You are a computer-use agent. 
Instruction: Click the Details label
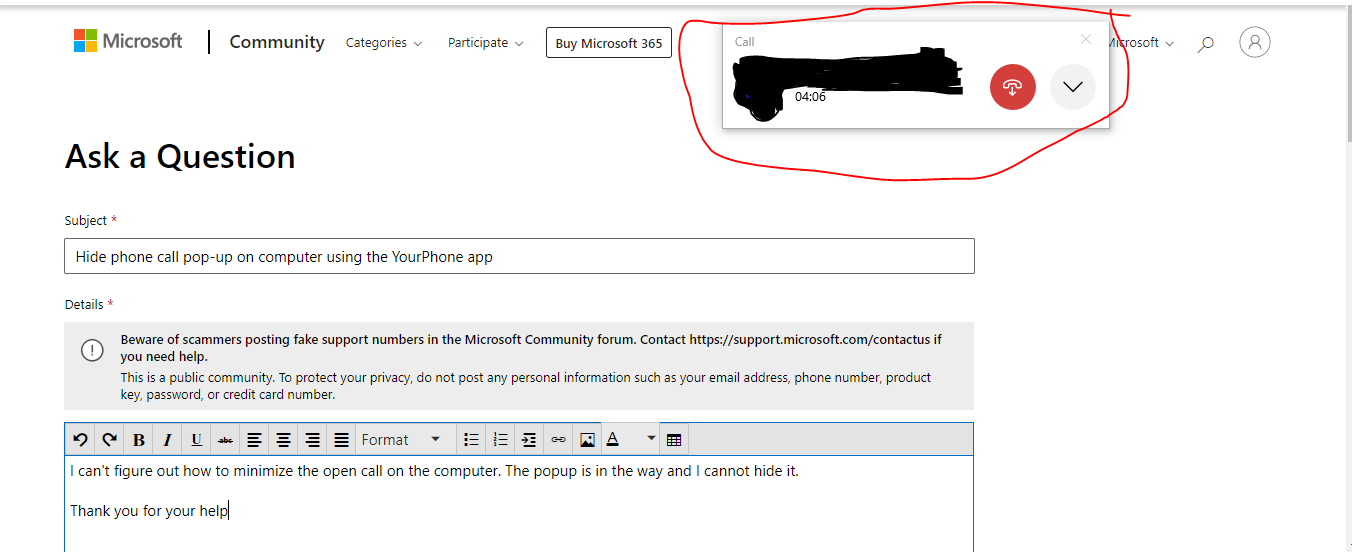tap(84, 304)
